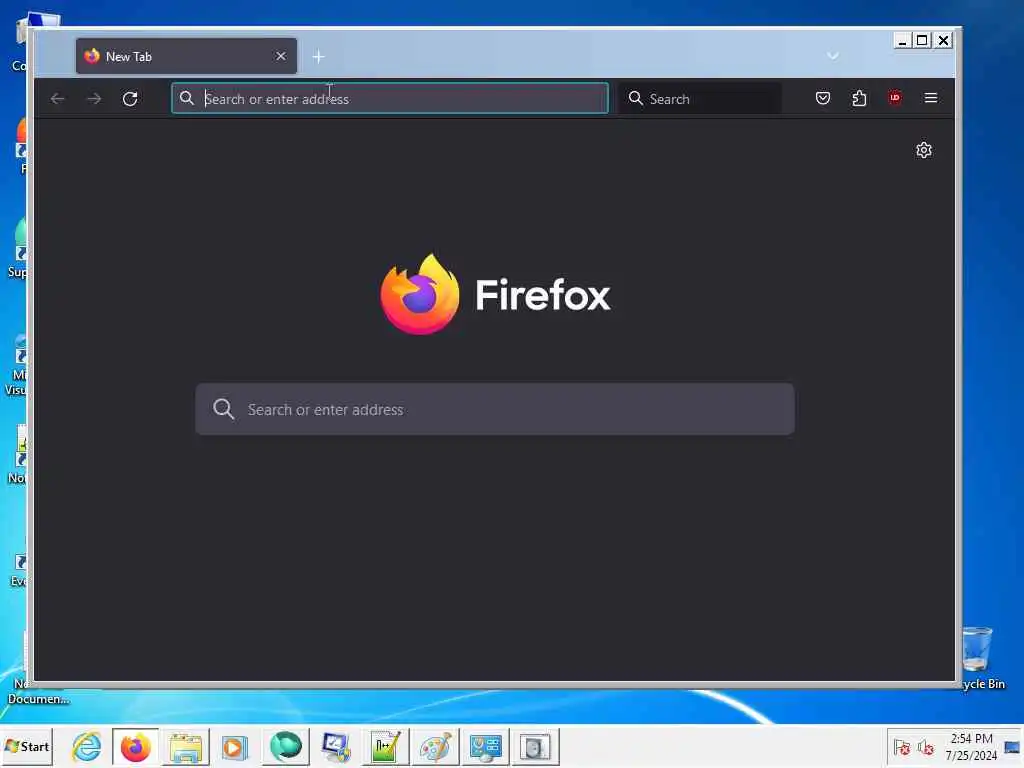The height and width of the screenshot is (768, 1024).
Task: Open the muted volume tray icon
Action: (x=925, y=747)
